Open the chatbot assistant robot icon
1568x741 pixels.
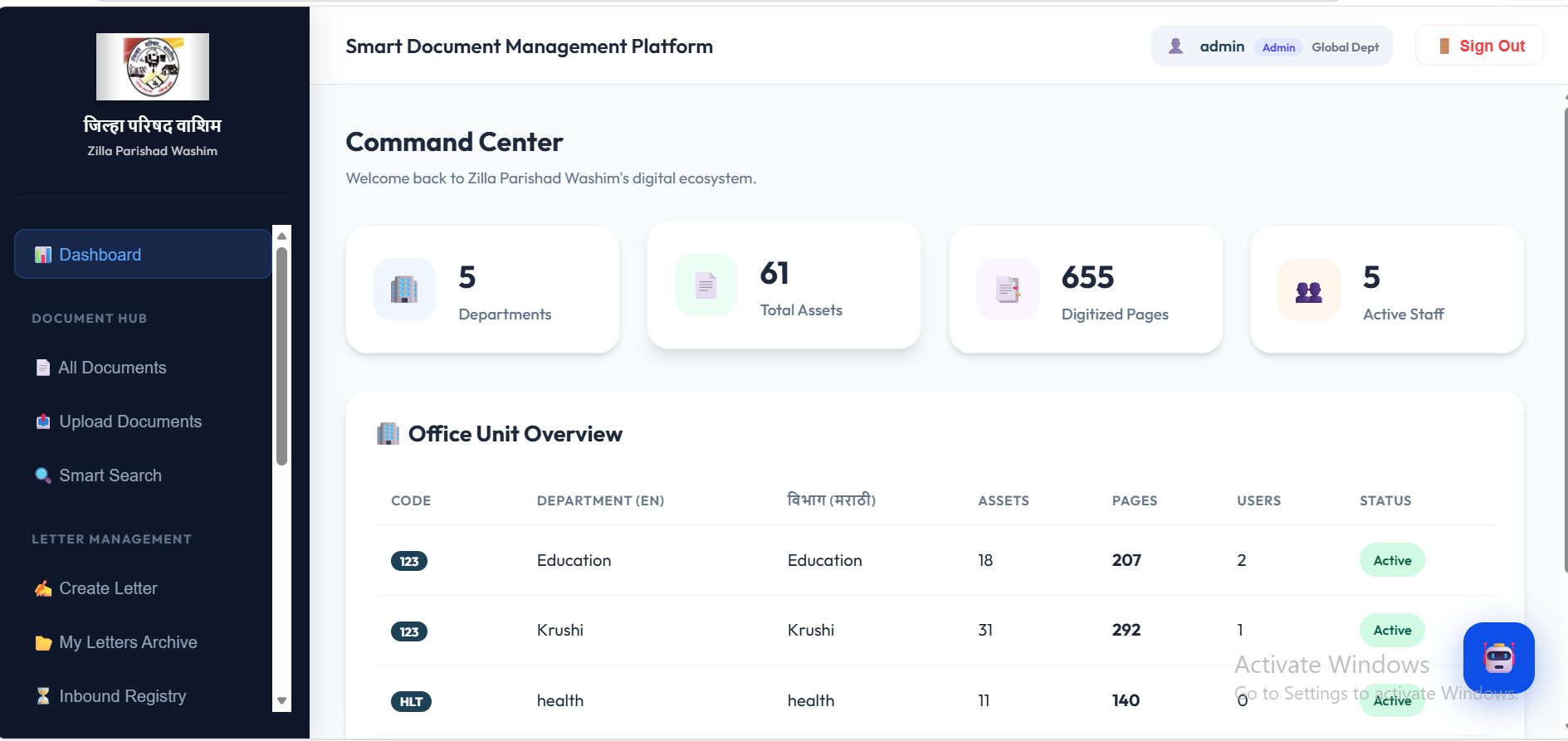[1498, 657]
